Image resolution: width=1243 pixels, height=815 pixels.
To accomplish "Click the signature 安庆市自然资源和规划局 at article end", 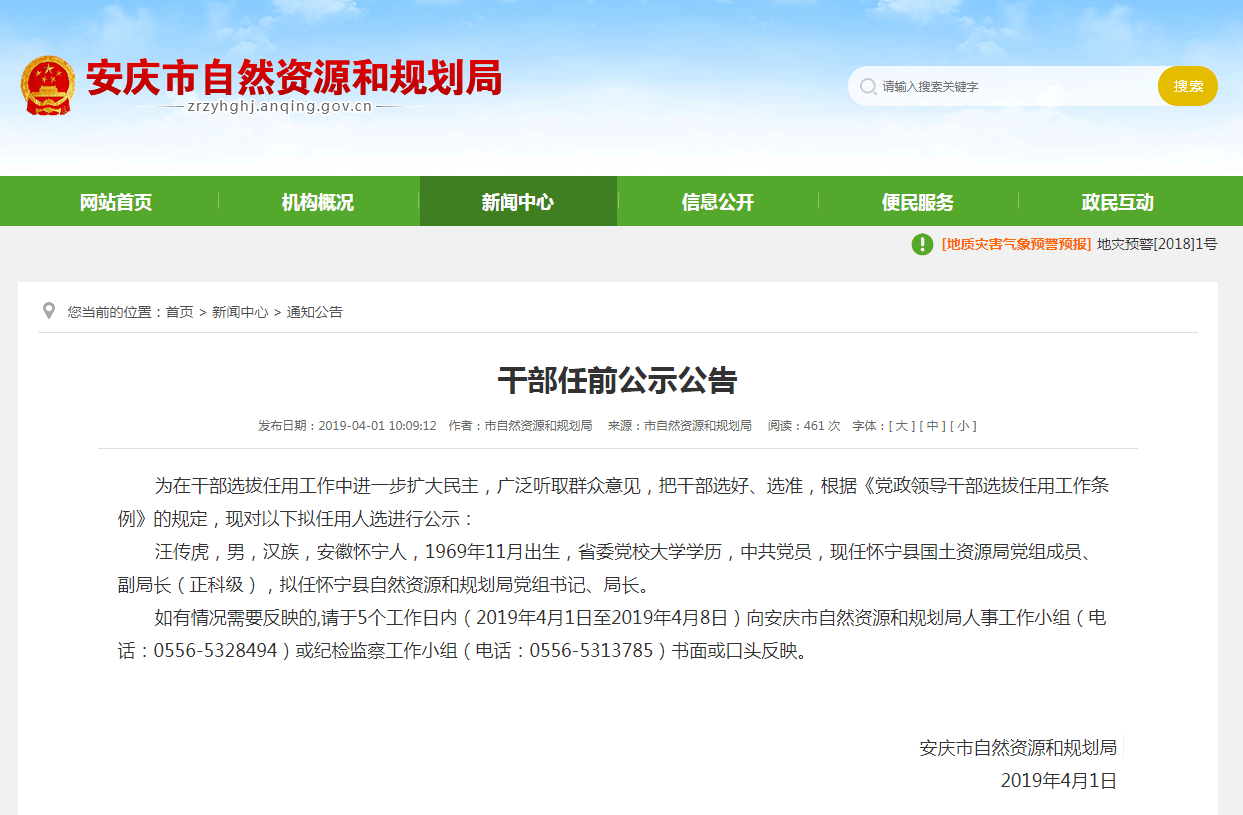I will click(x=1018, y=748).
